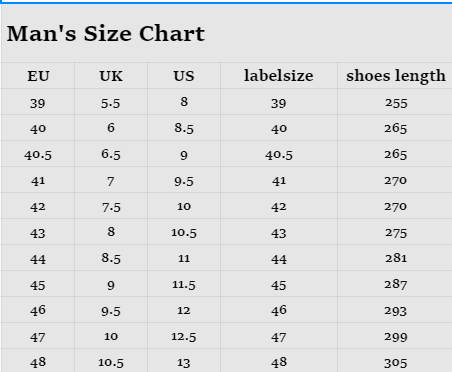Image resolution: width=452 pixels, height=372 pixels.
Task: Click US size 12.5 cell
Action: coord(184,336)
